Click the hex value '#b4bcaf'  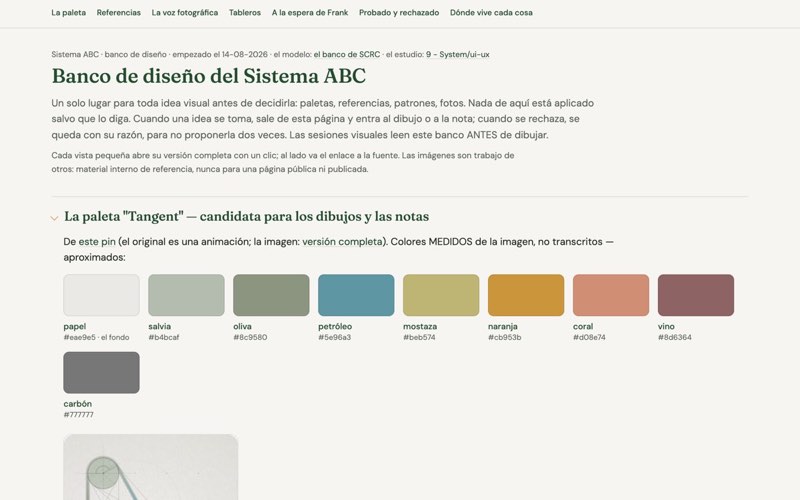[x=164, y=337]
